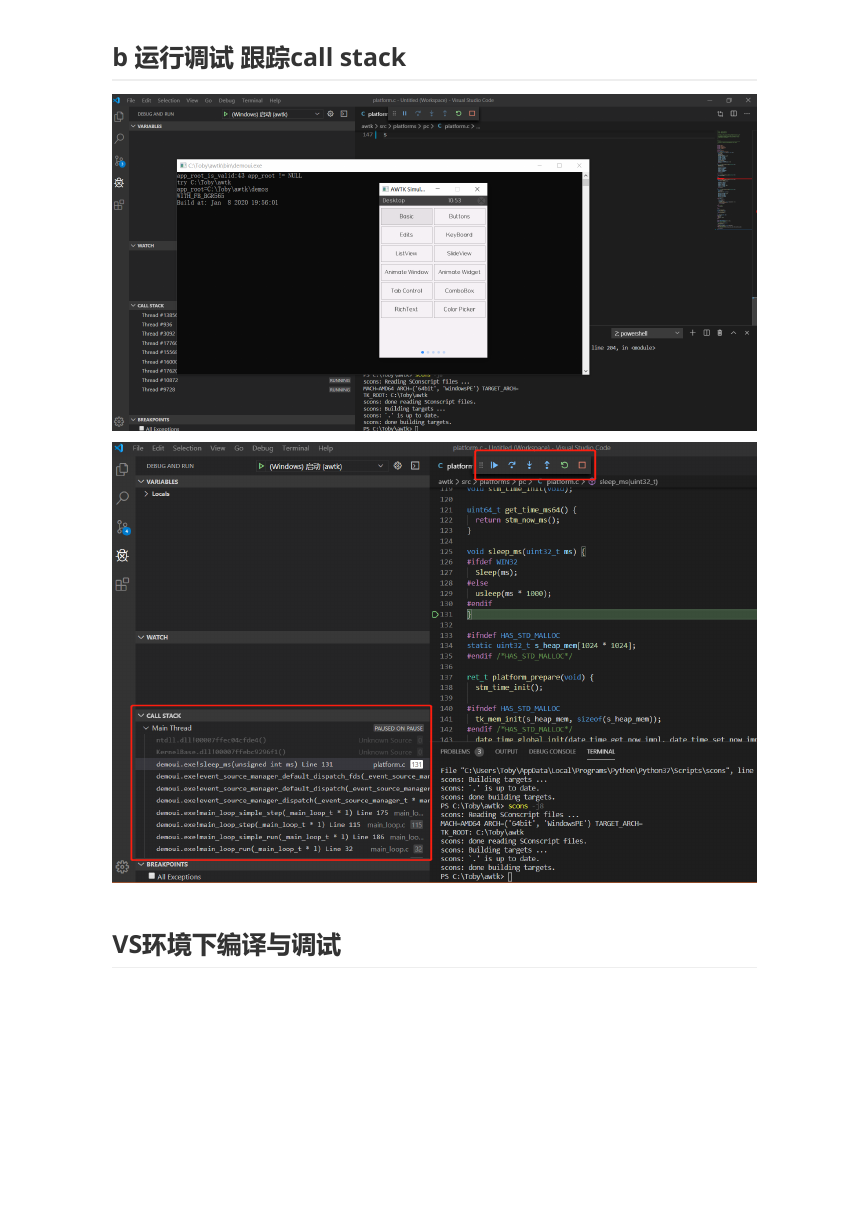Image resolution: width=868 pixels, height=1228 pixels.
Task: Click the RichText button in AWTK Simulator
Action: tap(407, 310)
